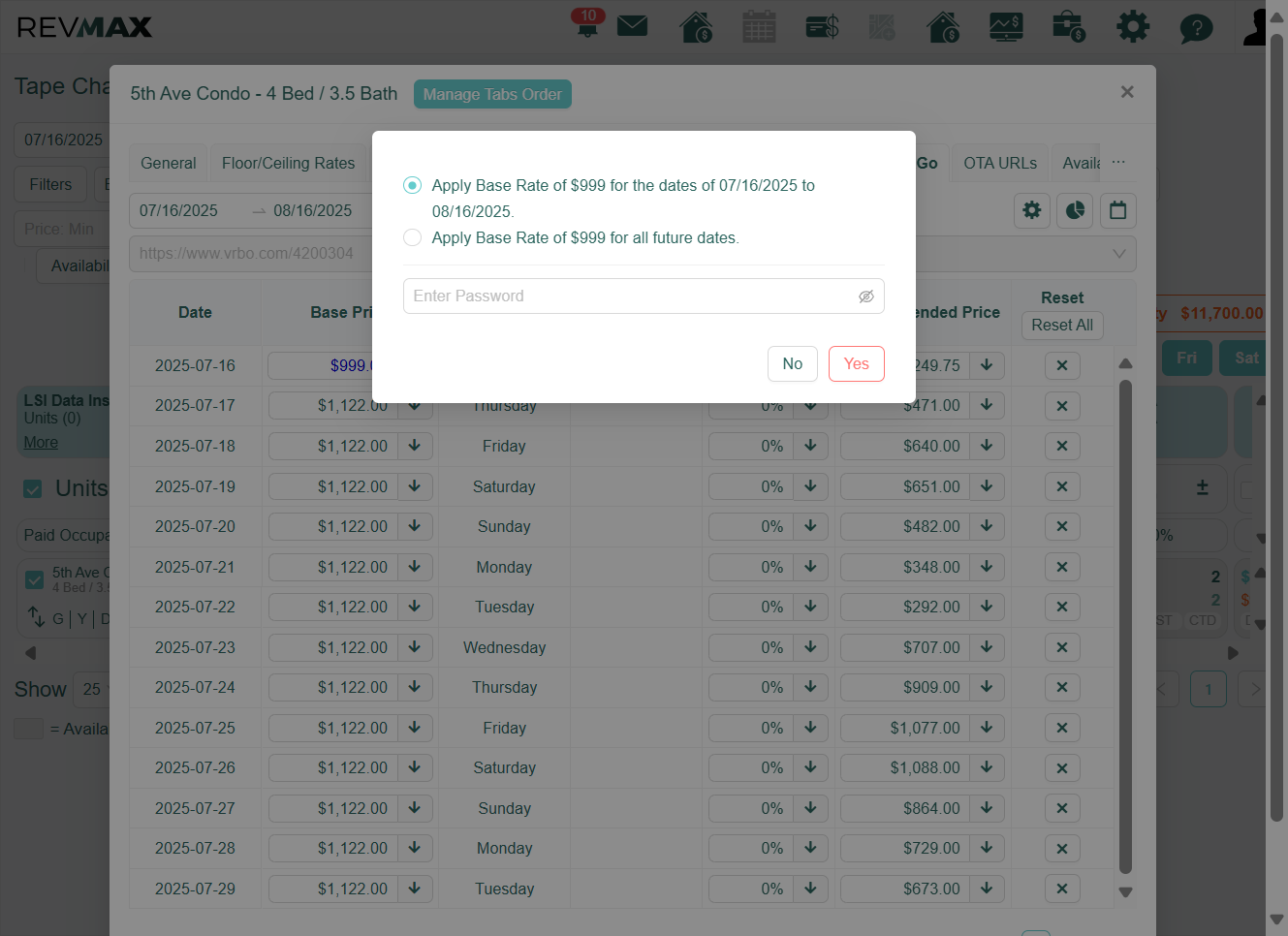Viewport: 1288px width, 936px height.
Task: Click the calendar grid icon in top bar
Action: pos(759,26)
